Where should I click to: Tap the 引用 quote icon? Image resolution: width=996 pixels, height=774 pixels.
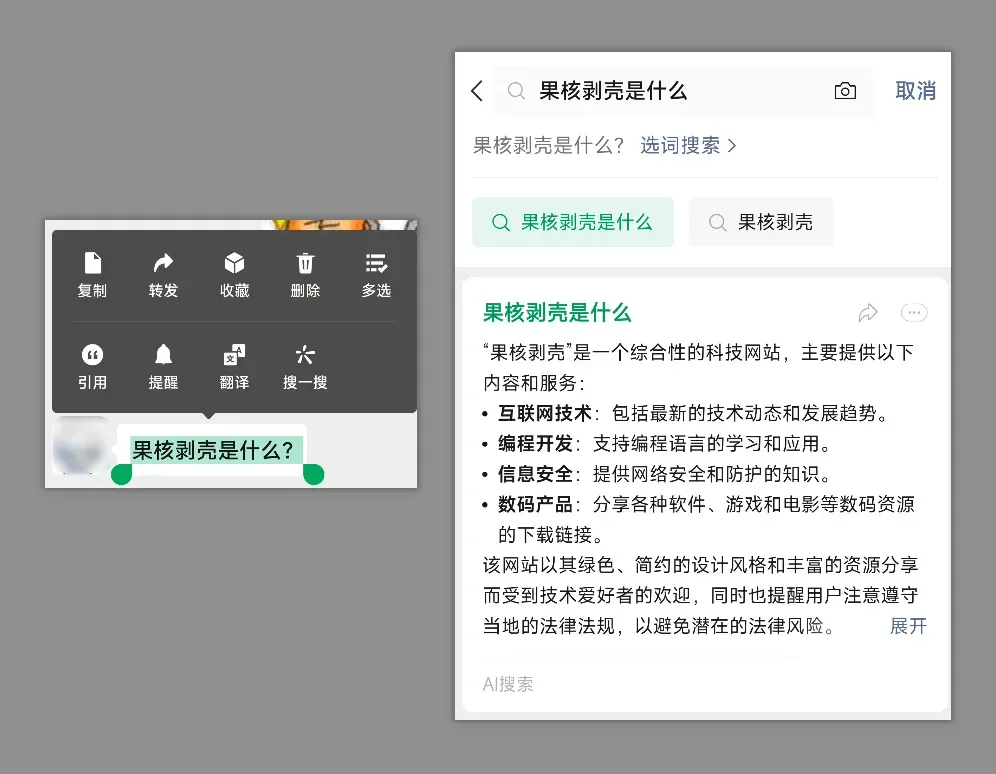[x=93, y=354]
